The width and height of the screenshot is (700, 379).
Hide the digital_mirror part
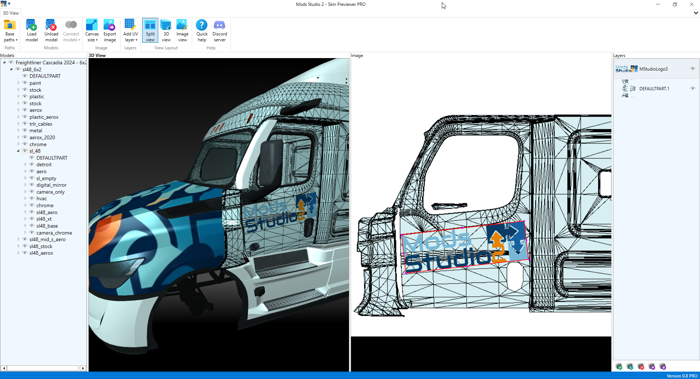click(32, 185)
